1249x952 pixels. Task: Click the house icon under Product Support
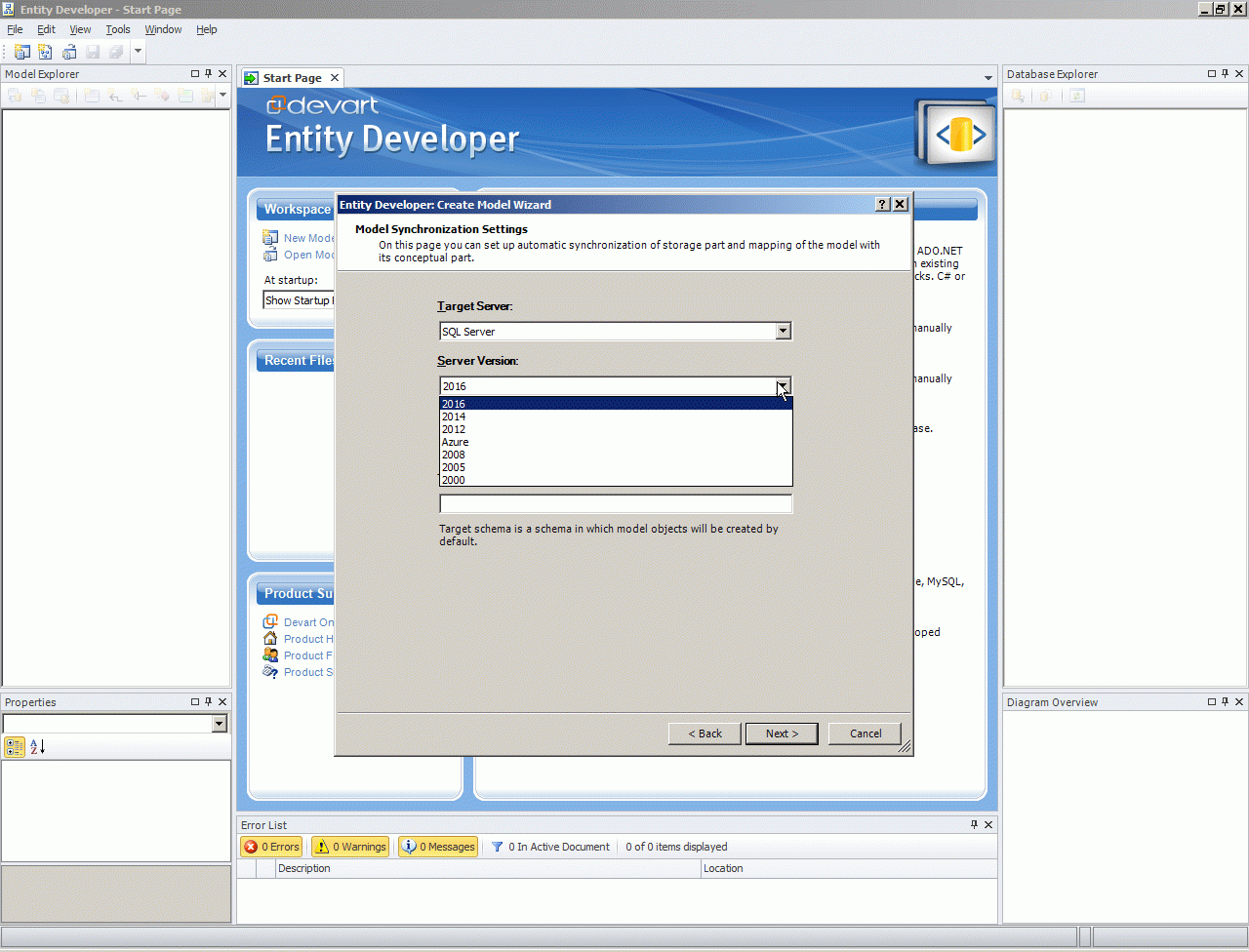point(270,639)
